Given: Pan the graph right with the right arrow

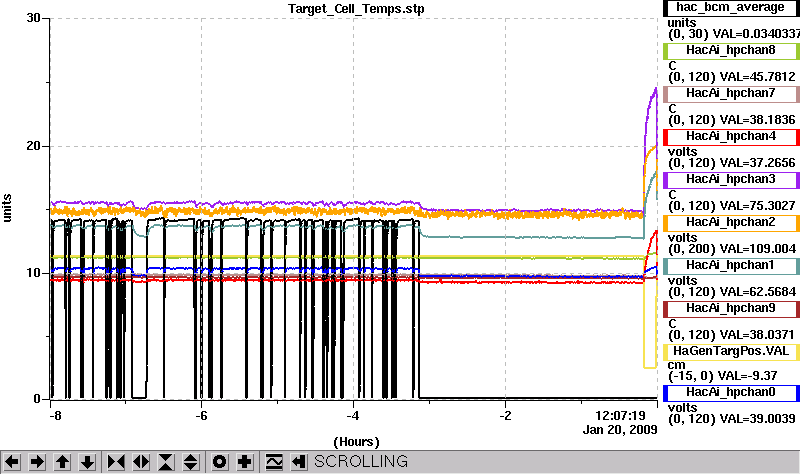Looking at the screenshot, I should point(37,462).
